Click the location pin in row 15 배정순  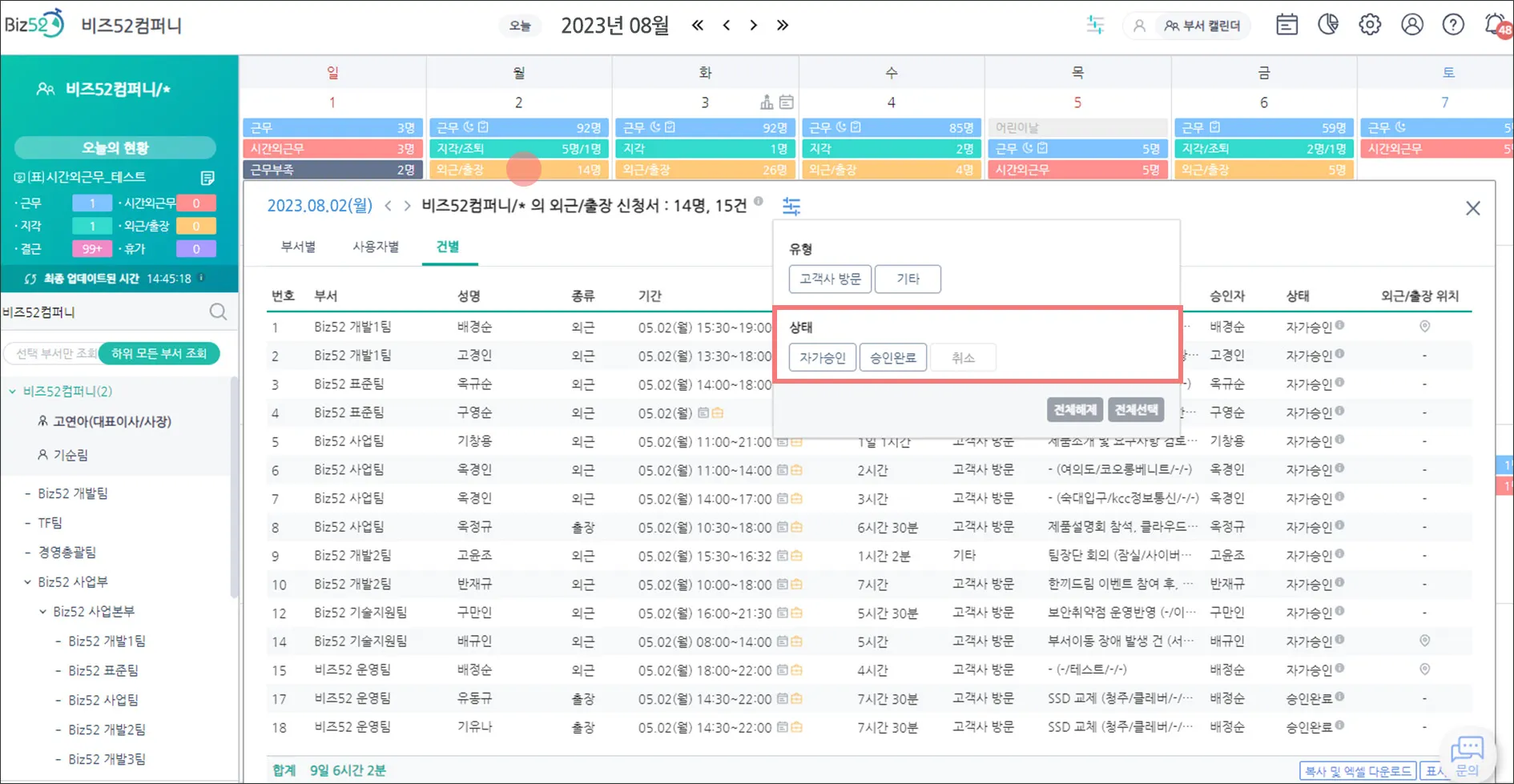click(1424, 669)
